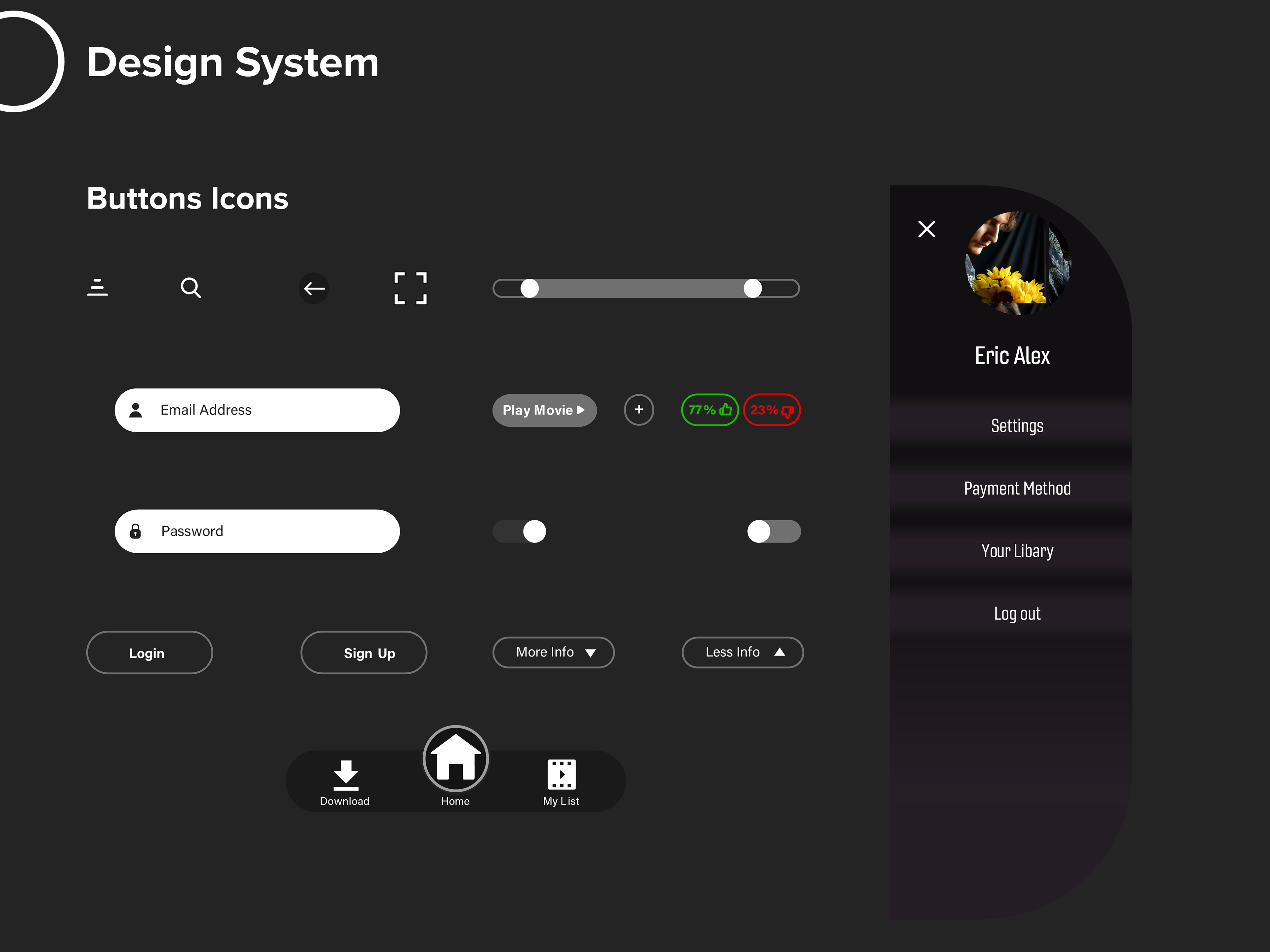1270x952 pixels.
Task: Collapse using the Less Info button
Action: 742,653
